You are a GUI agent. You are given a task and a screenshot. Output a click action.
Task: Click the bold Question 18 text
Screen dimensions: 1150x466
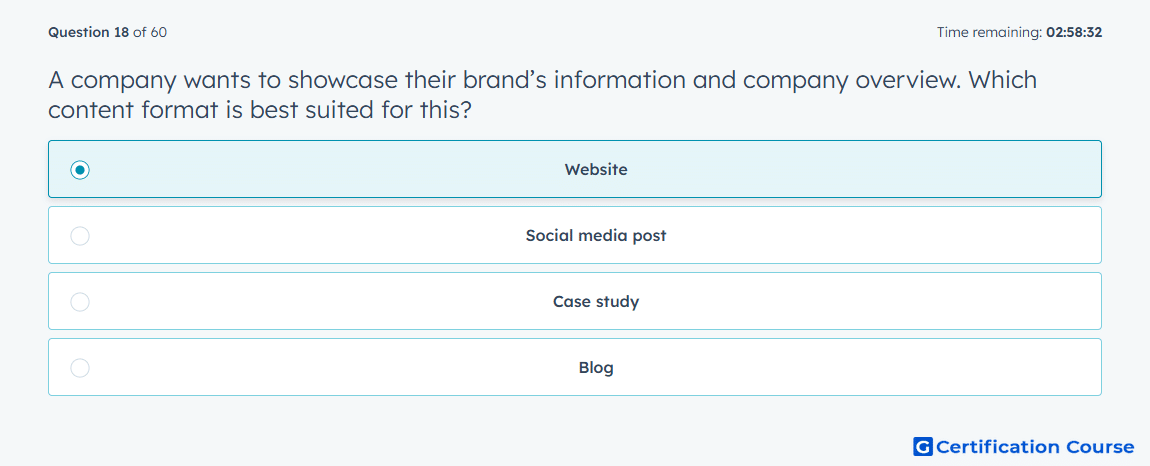(x=89, y=32)
